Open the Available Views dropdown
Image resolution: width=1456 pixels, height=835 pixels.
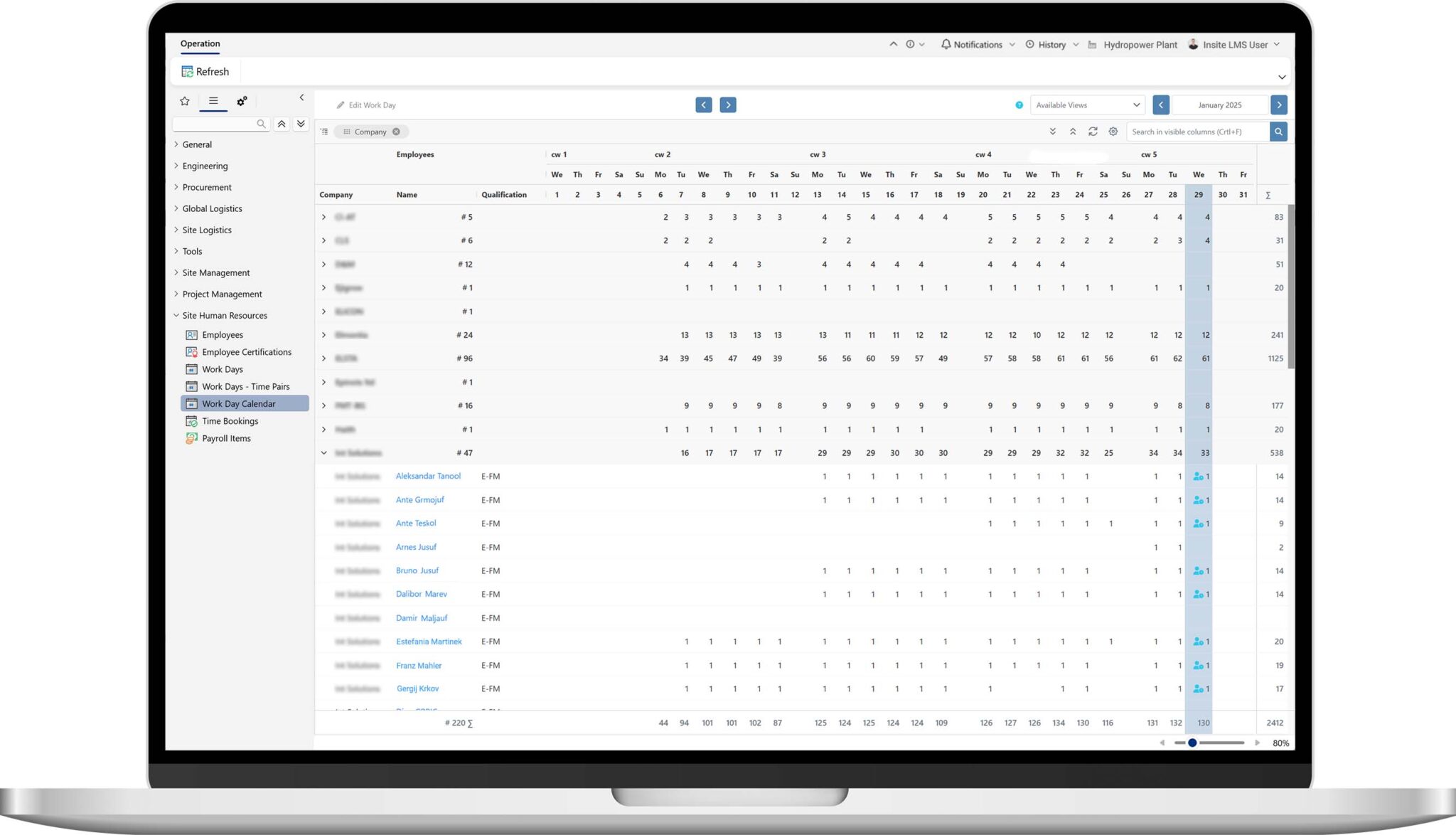pos(1087,105)
